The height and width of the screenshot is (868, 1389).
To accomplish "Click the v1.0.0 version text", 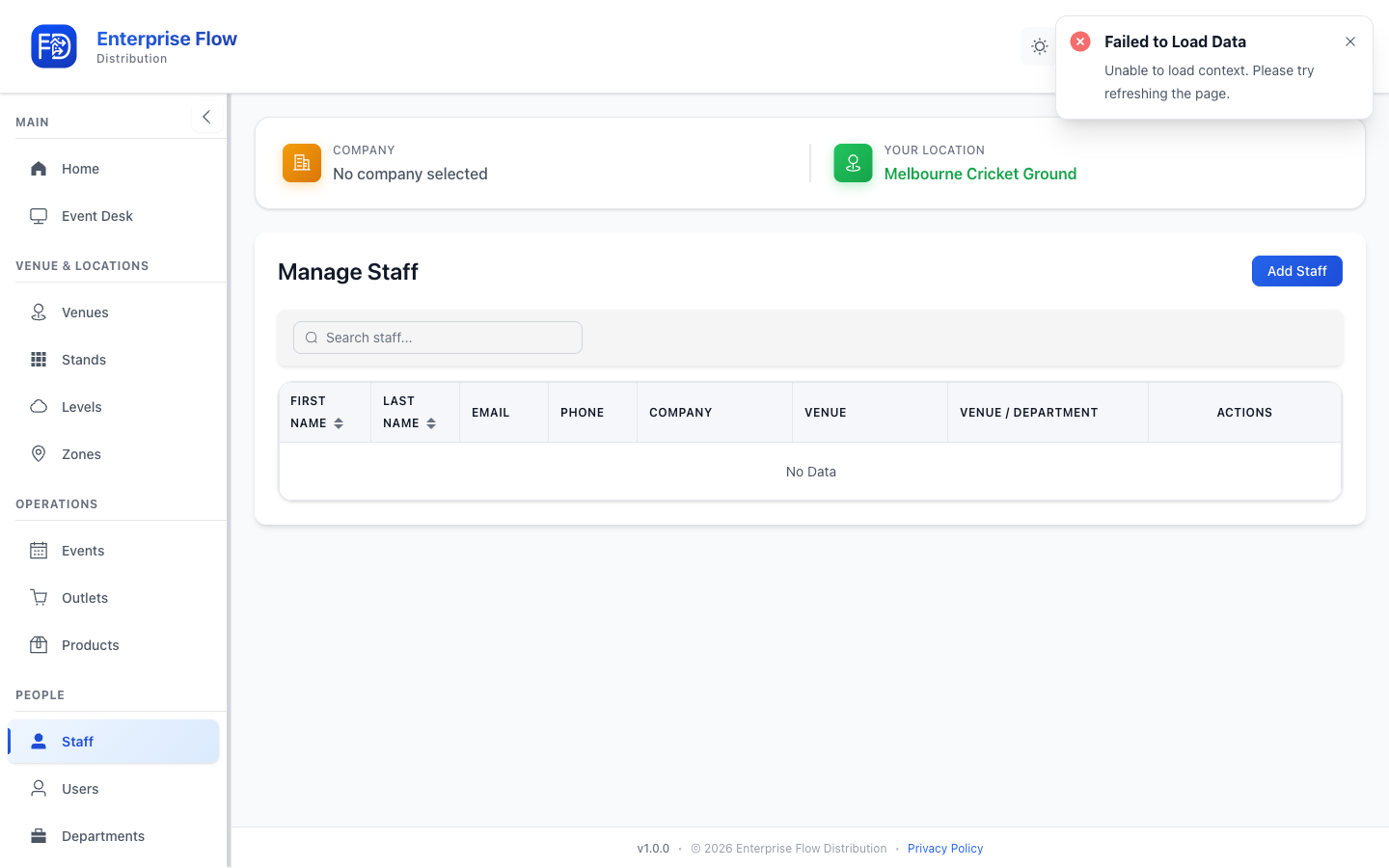I will (653, 849).
